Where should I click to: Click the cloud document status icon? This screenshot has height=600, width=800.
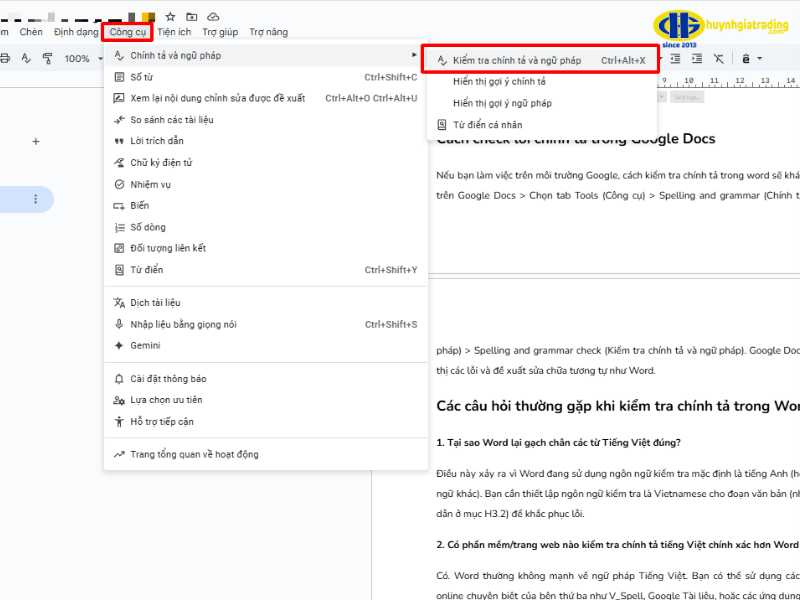(x=213, y=17)
